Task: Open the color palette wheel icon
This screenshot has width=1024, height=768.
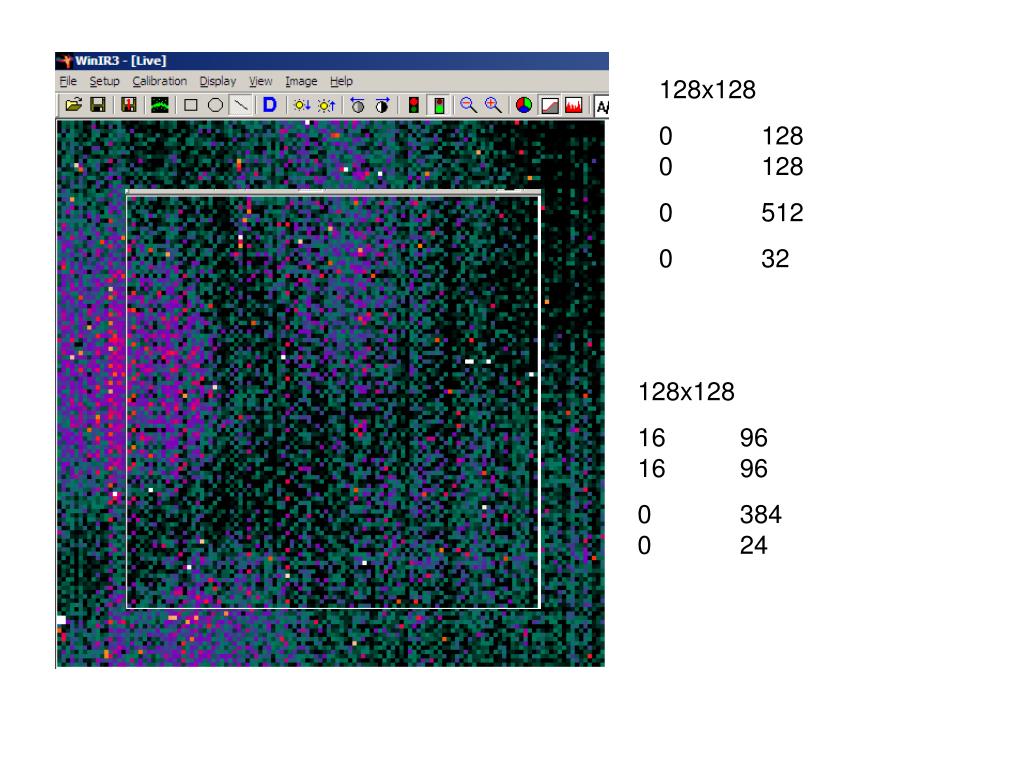Action: click(x=523, y=105)
